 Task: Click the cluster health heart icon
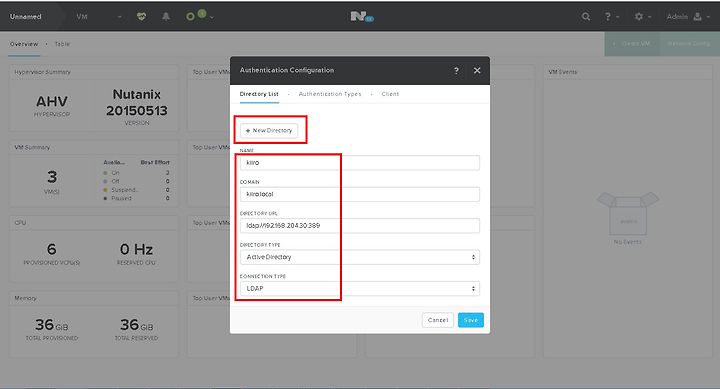141,17
